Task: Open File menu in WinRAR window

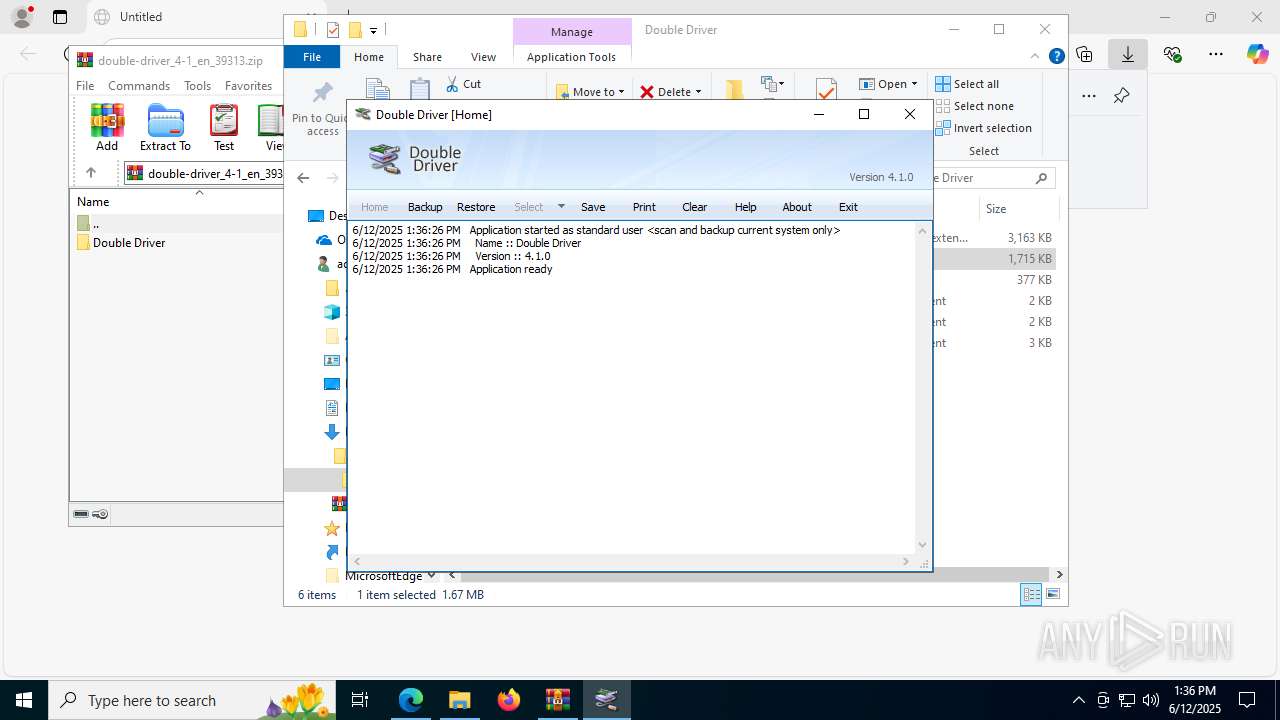Action: pyautogui.click(x=85, y=86)
